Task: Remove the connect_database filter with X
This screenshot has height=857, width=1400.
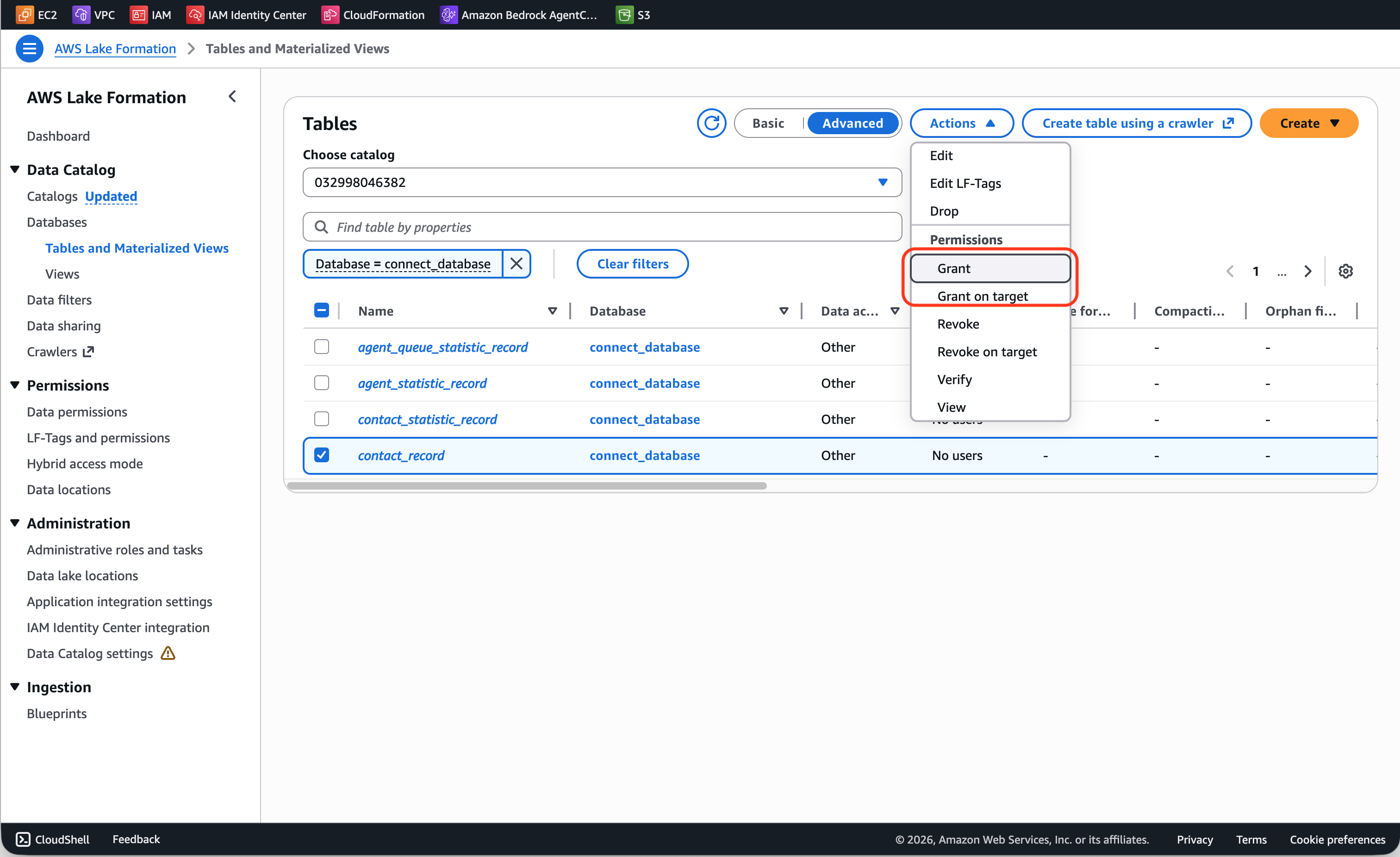Action: [x=516, y=264]
